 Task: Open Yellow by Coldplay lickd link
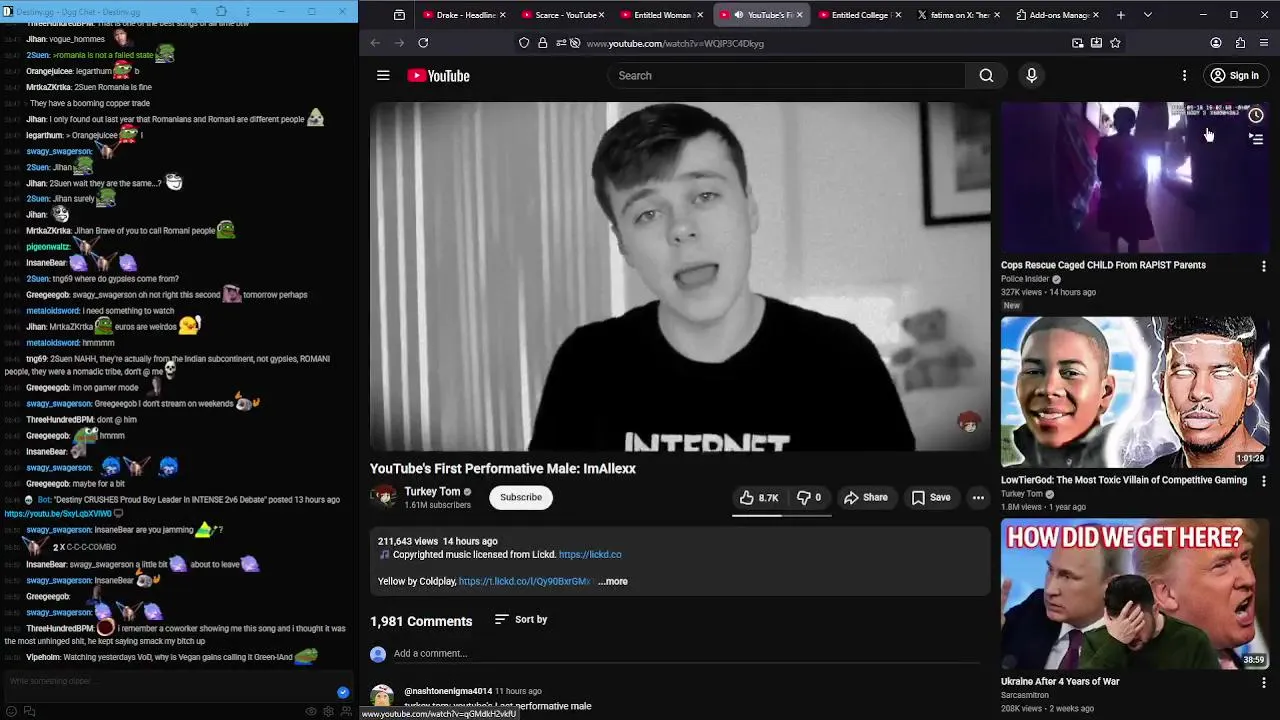pyautogui.click(x=524, y=582)
